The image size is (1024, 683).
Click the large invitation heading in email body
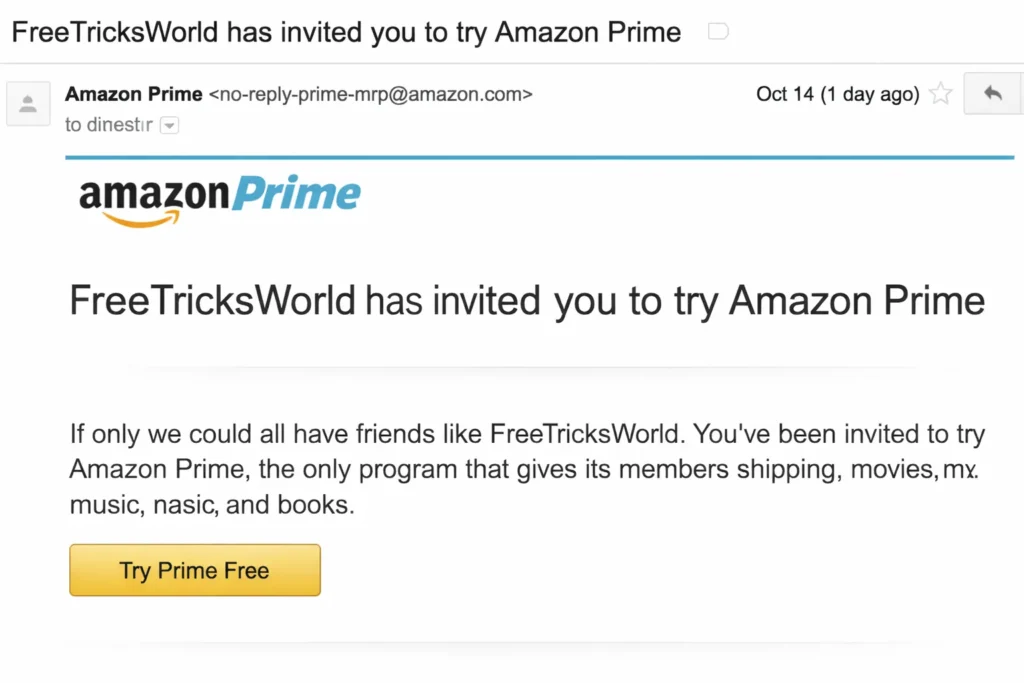tap(527, 300)
